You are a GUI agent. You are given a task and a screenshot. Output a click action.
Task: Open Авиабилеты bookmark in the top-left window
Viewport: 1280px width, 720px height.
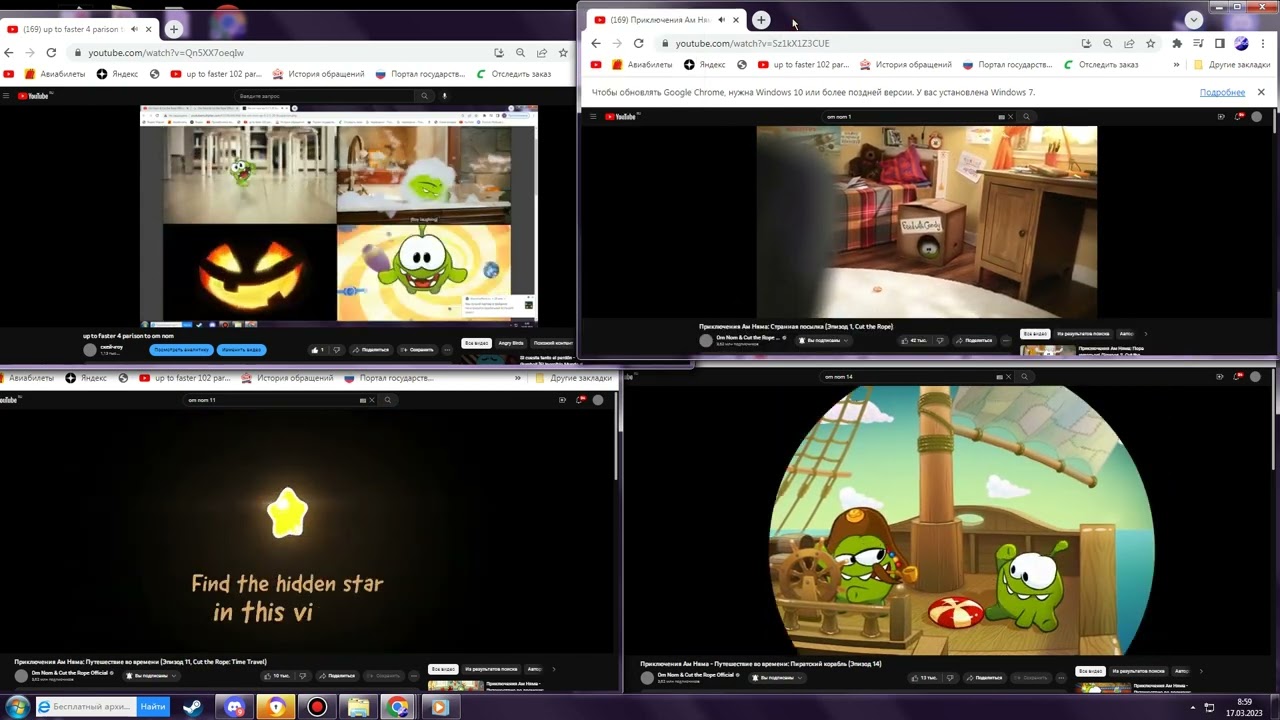tap(55, 74)
